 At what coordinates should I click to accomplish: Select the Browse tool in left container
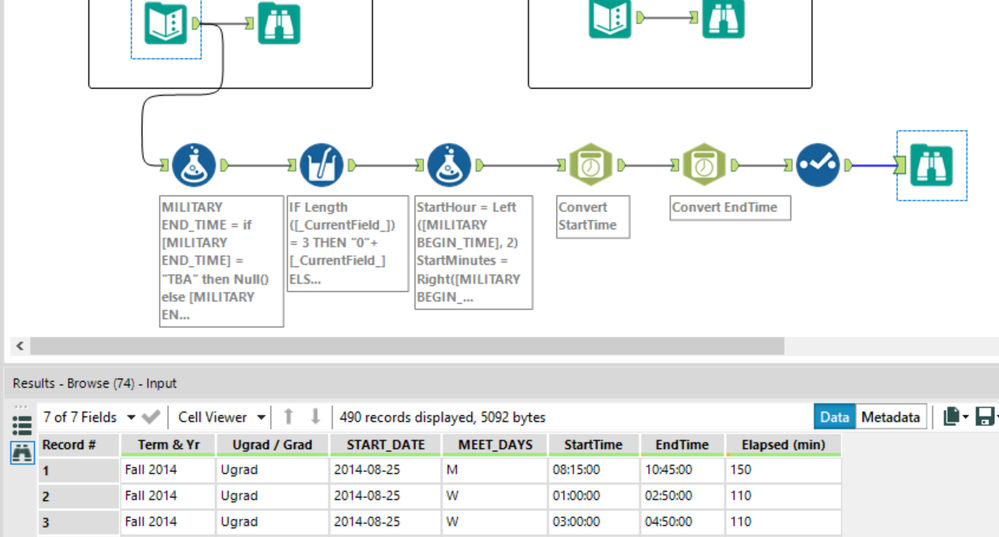(x=279, y=23)
